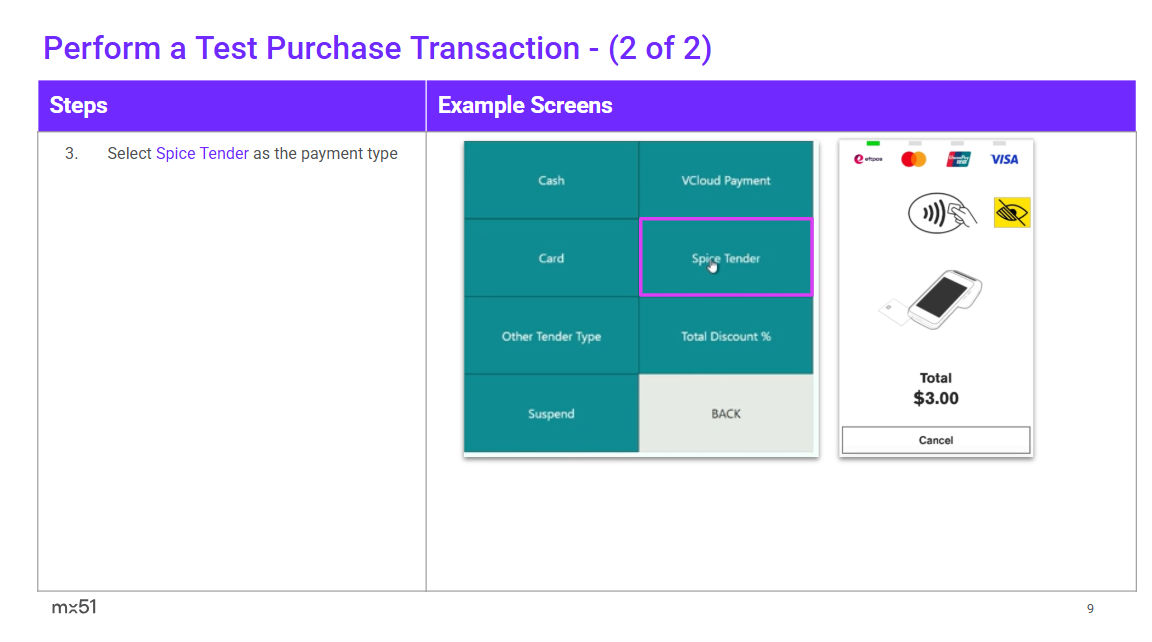Click the UnionPay card logo

(958, 159)
